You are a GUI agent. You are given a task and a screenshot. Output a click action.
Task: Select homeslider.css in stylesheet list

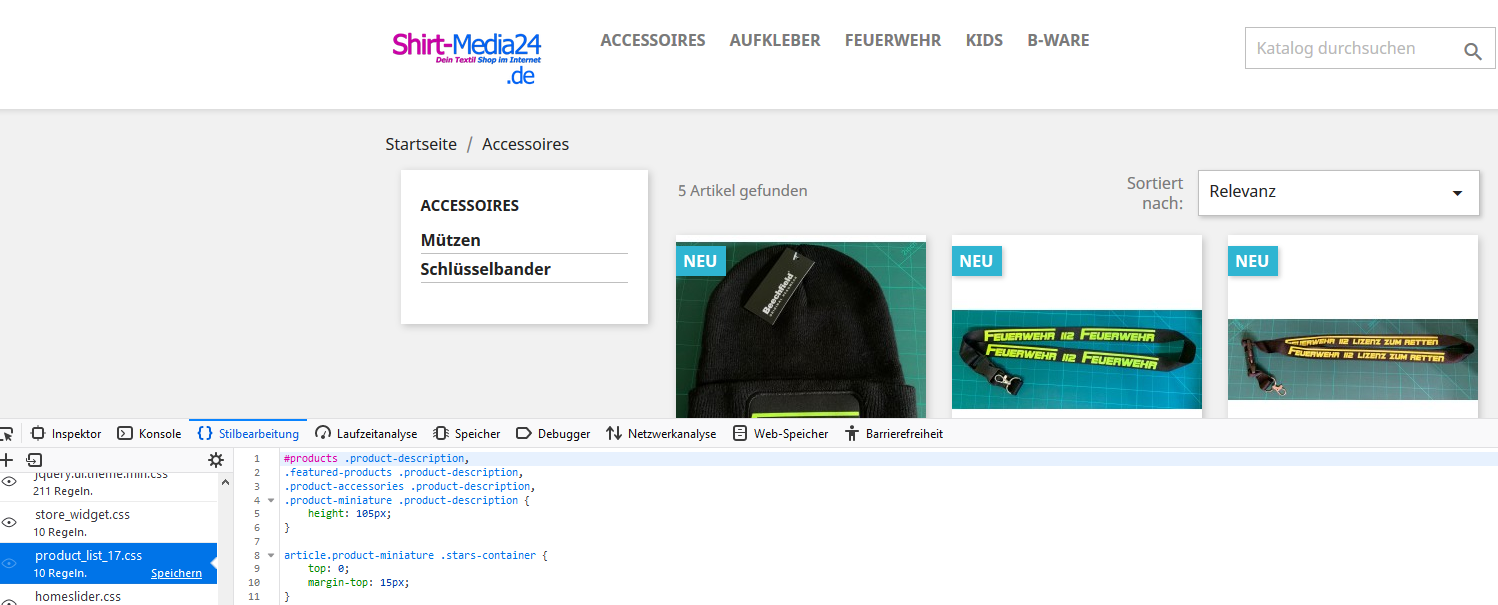pos(108,596)
